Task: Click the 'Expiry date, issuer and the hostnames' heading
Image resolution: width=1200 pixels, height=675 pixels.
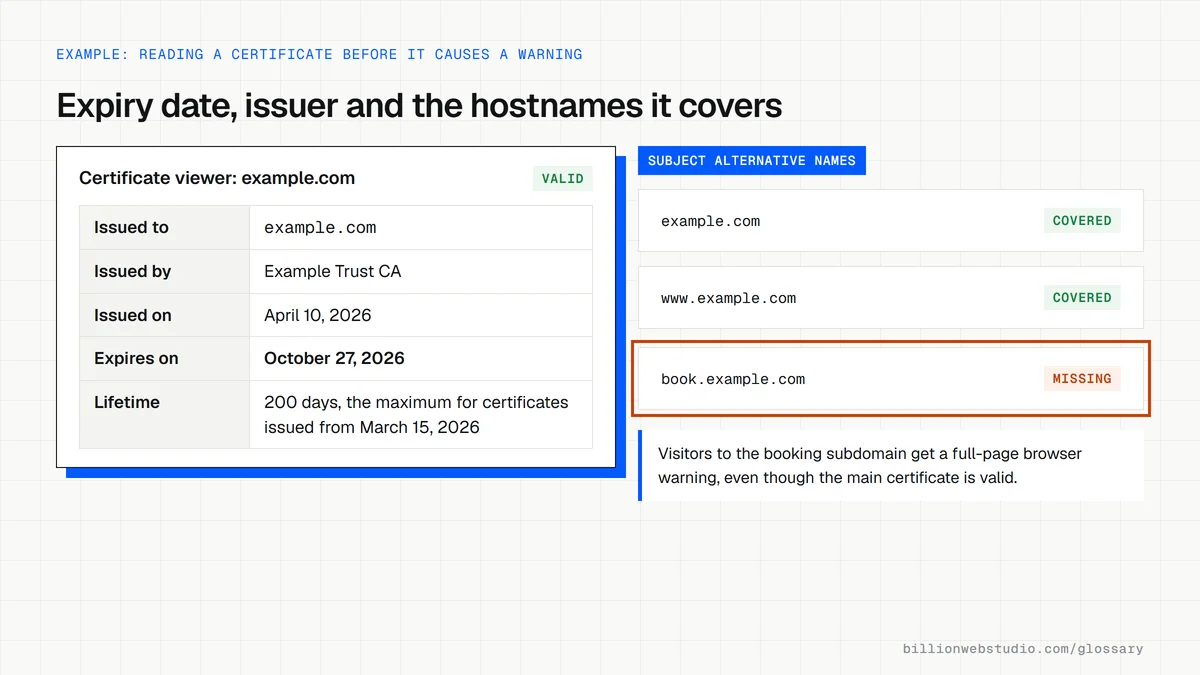Action: coord(419,105)
